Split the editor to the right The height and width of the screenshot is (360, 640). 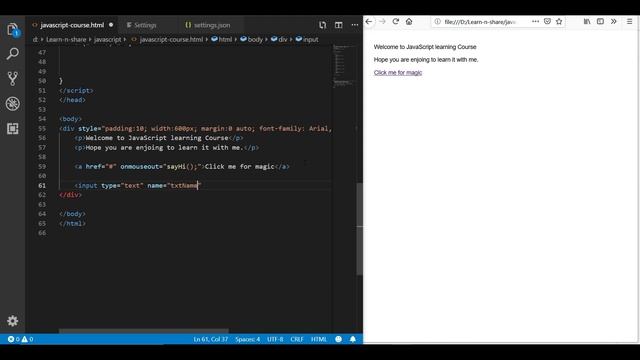pyautogui.click(x=338, y=25)
